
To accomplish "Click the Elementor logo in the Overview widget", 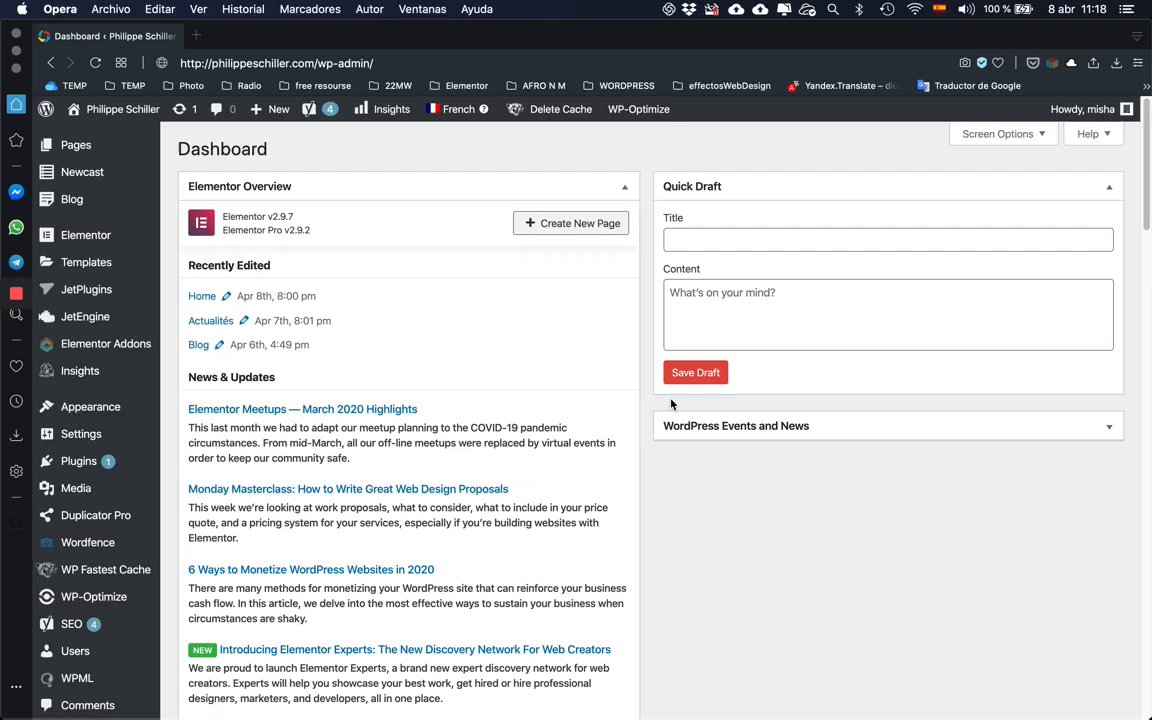I will pos(201,223).
